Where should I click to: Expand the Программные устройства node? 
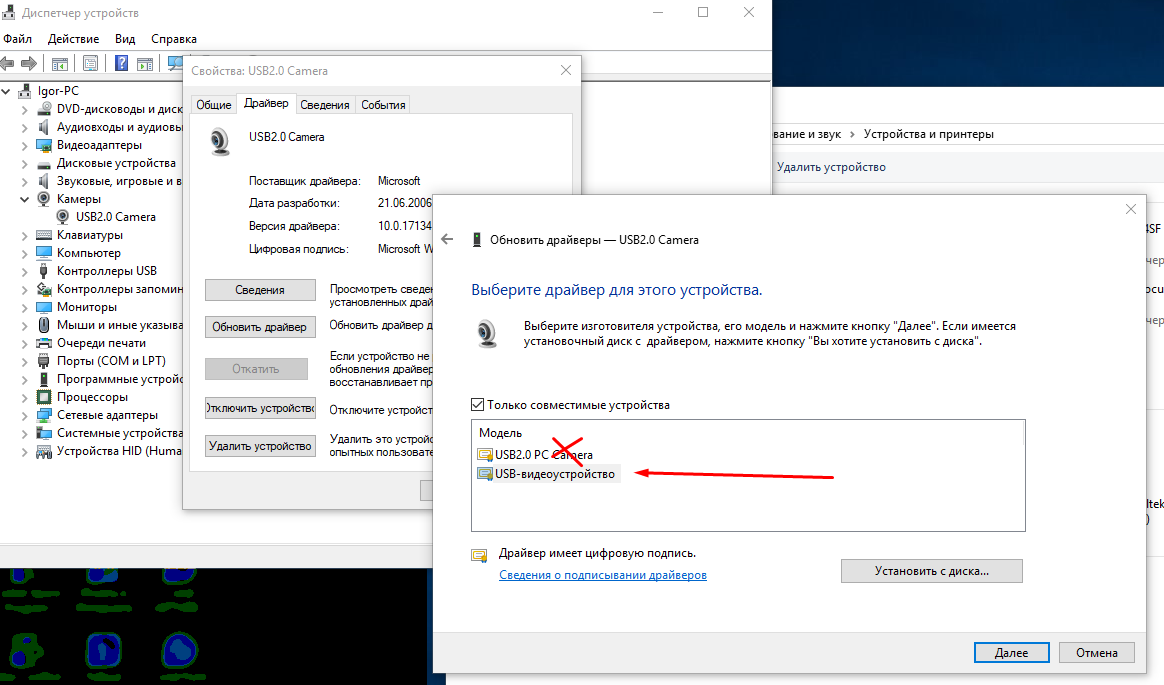click(24, 379)
